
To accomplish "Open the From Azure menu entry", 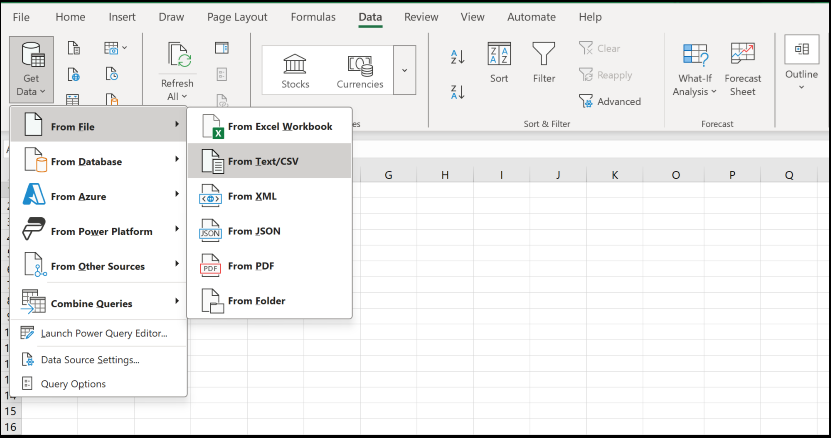I will tap(99, 196).
